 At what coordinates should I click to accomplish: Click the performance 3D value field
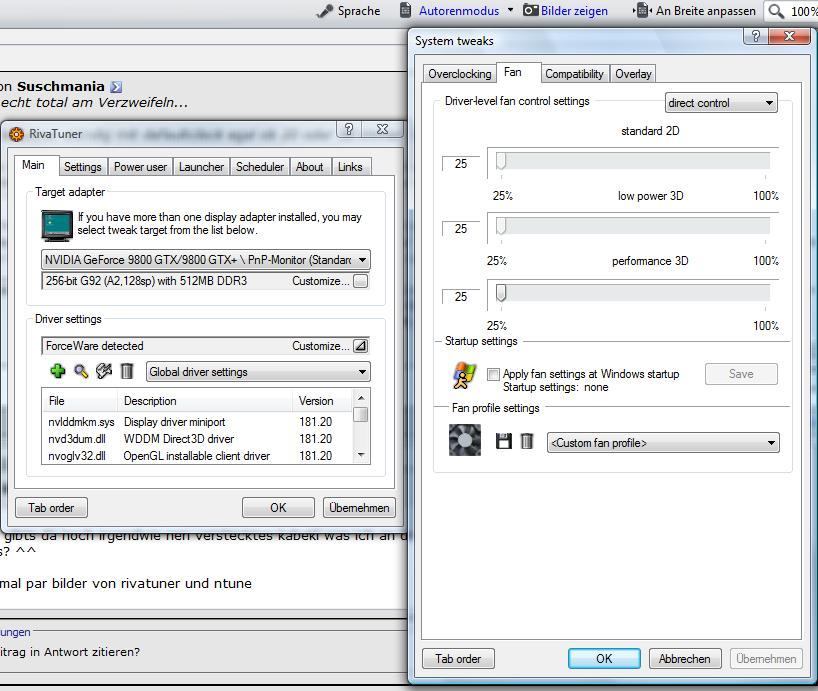tap(460, 296)
